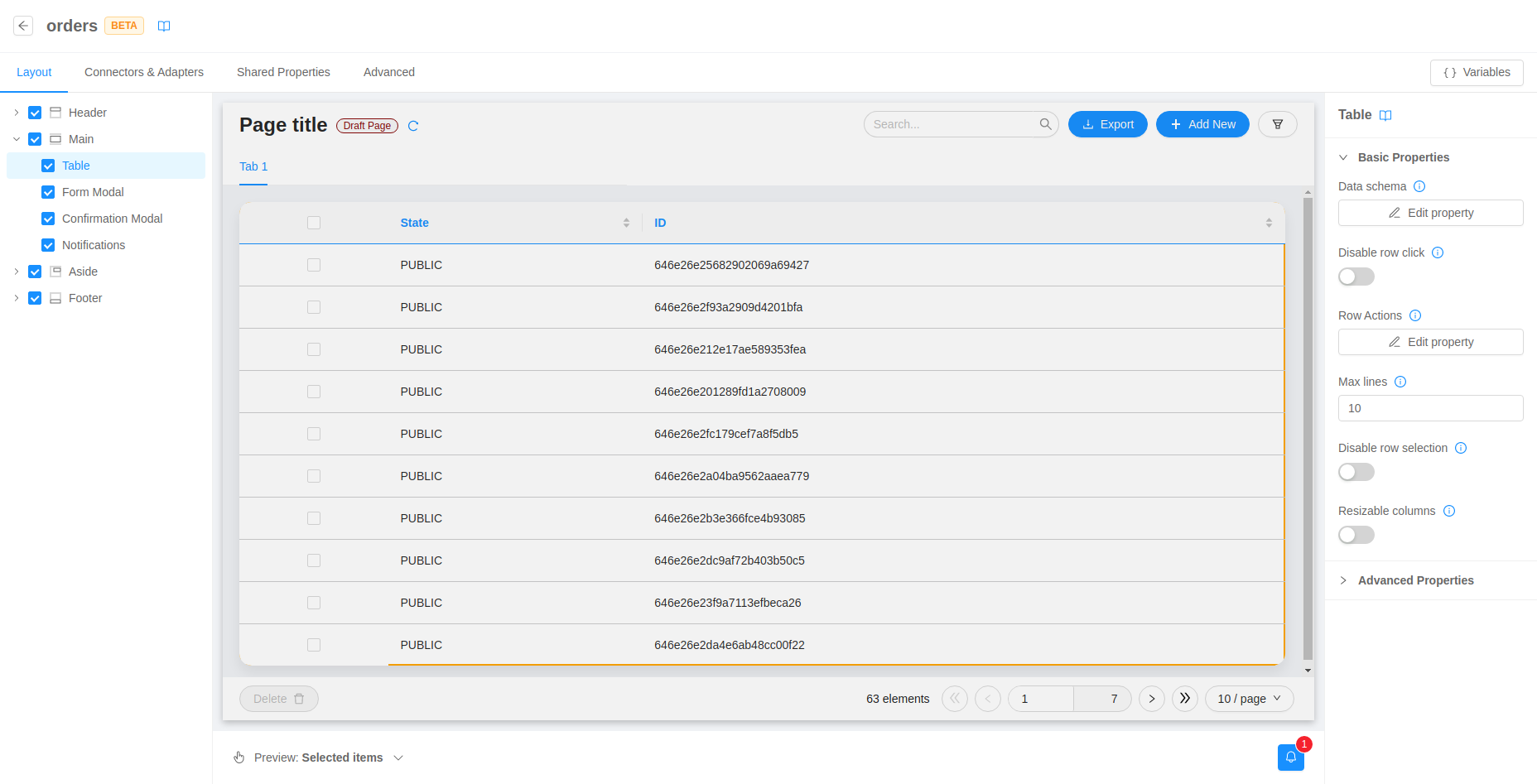This screenshot has height=784, width=1537.
Task: Click the Add New button
Action: coord(1202,123)
